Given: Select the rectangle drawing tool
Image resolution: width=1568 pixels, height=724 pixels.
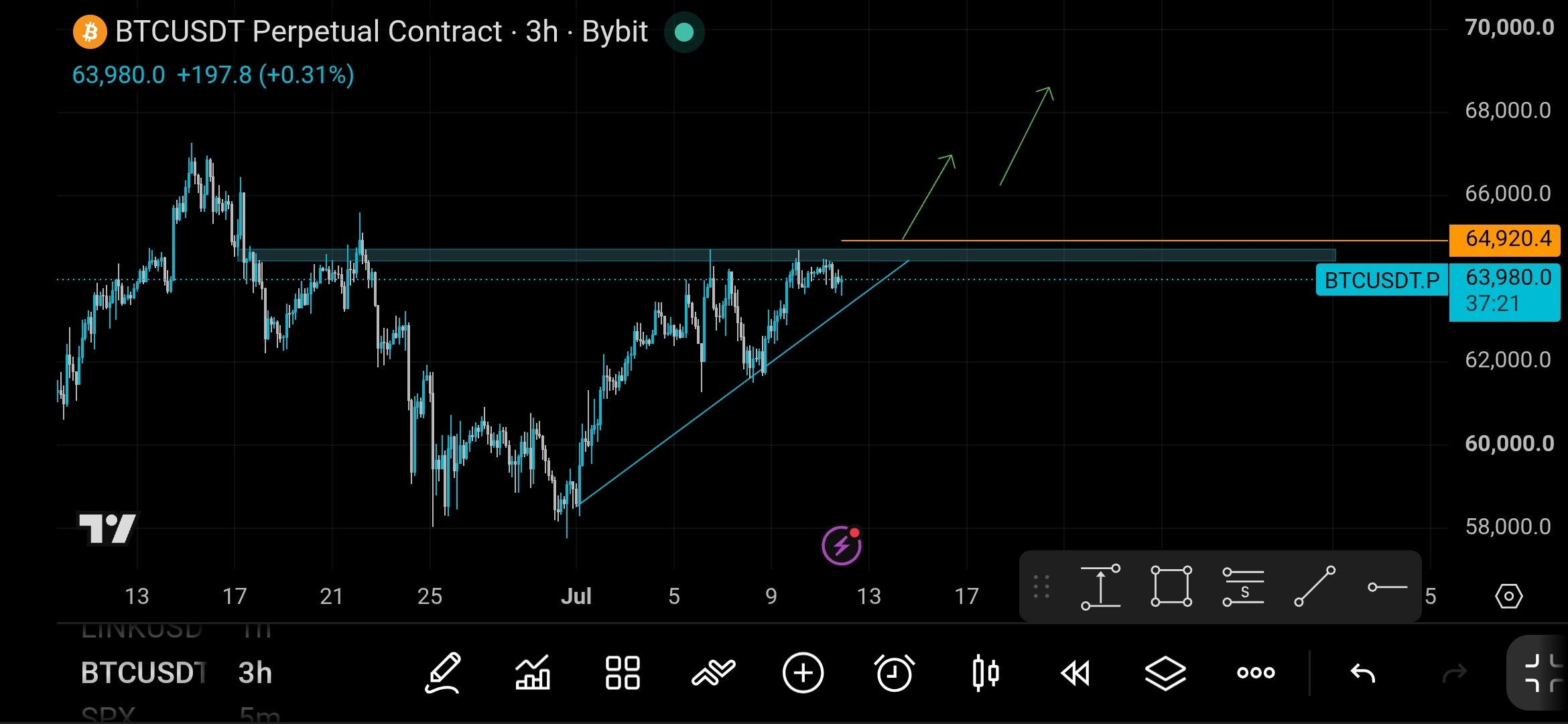Looking at the screenshot, I should pos(1171,587).
